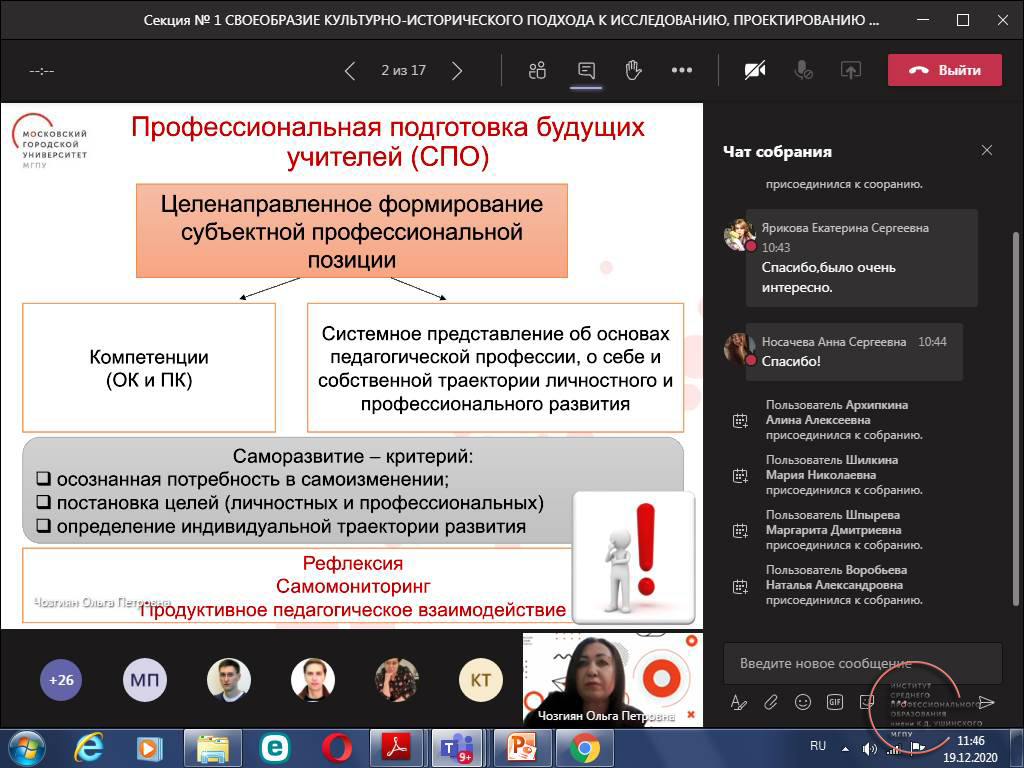Viewport: 1024px width, 768px height.
Task: Open the emoji picker in chat
Action: pyautogui.click(x=803, y=702)
